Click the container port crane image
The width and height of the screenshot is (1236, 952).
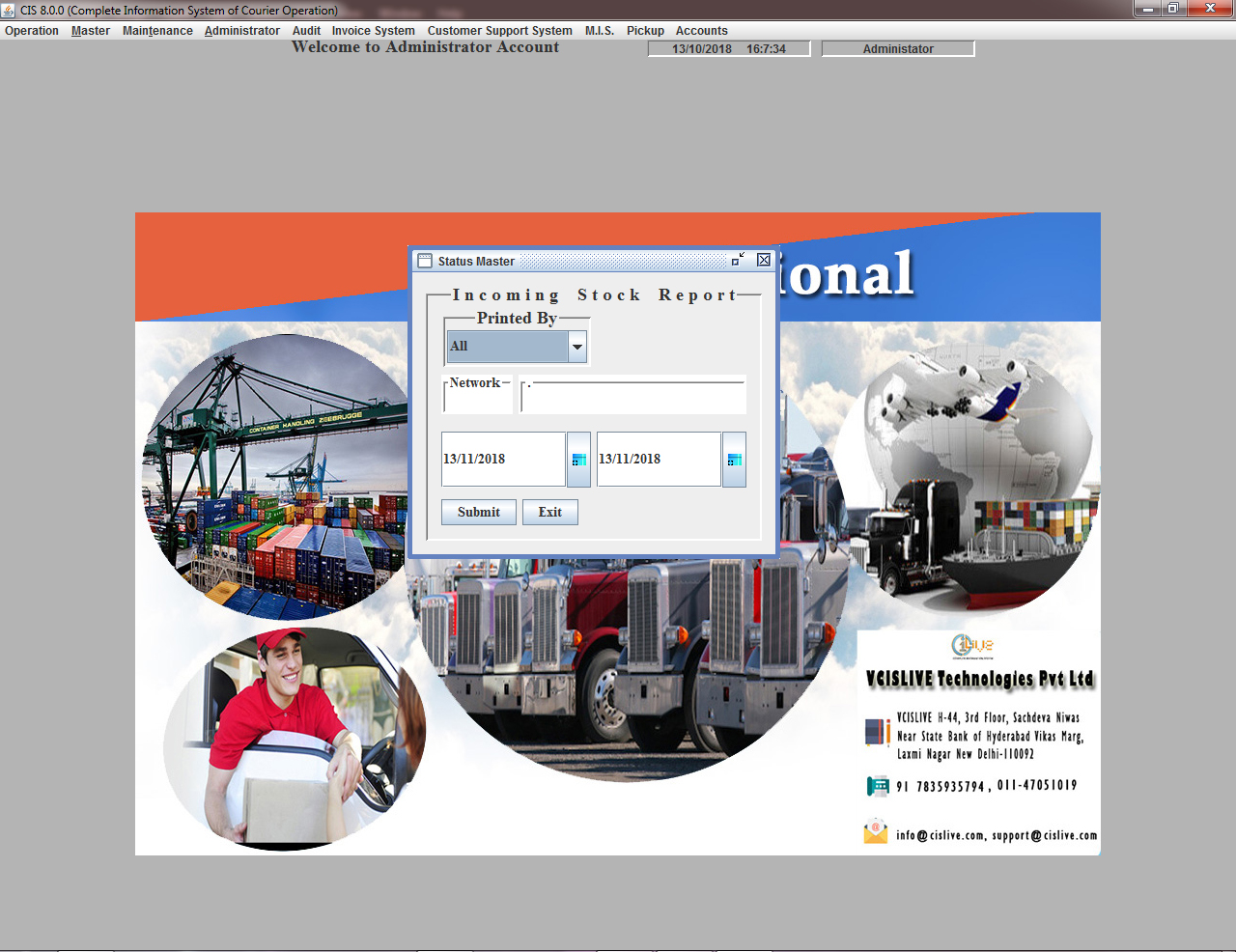(x=275, y=478)
